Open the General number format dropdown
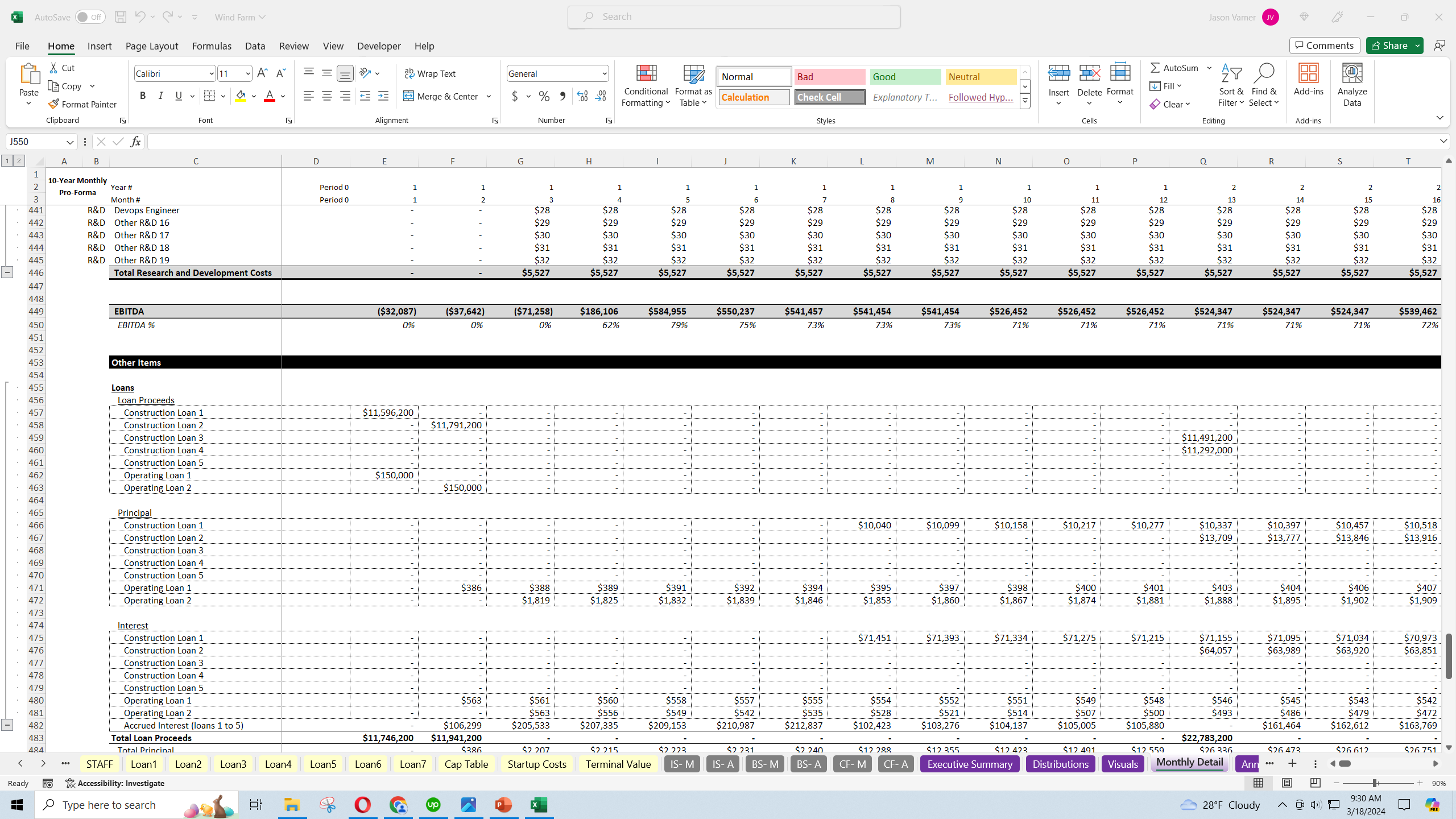Viewport: 1456px width, 819px height. click(x=604, y=73)
